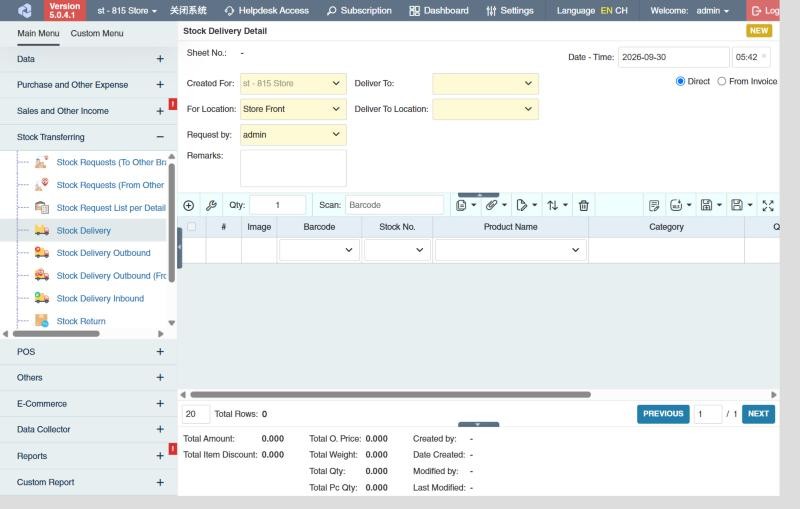
Task: Click the Barcode scan input field
Action: [394, 205]
